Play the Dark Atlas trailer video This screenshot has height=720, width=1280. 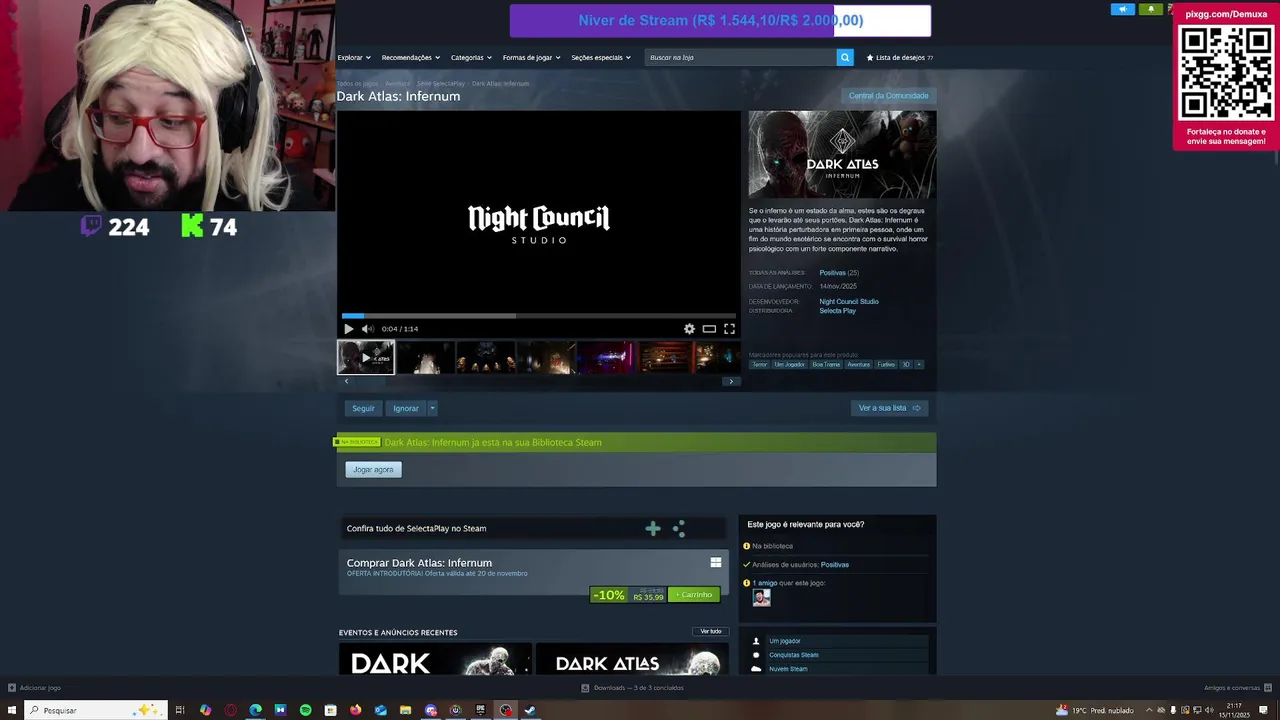[x=348, y=329]
